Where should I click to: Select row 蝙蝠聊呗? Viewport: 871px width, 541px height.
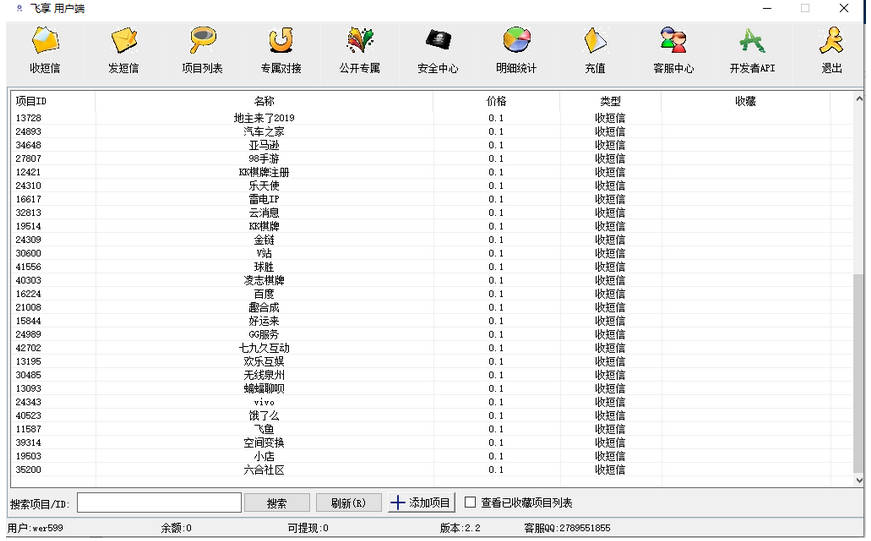click(x=432, y=388)
